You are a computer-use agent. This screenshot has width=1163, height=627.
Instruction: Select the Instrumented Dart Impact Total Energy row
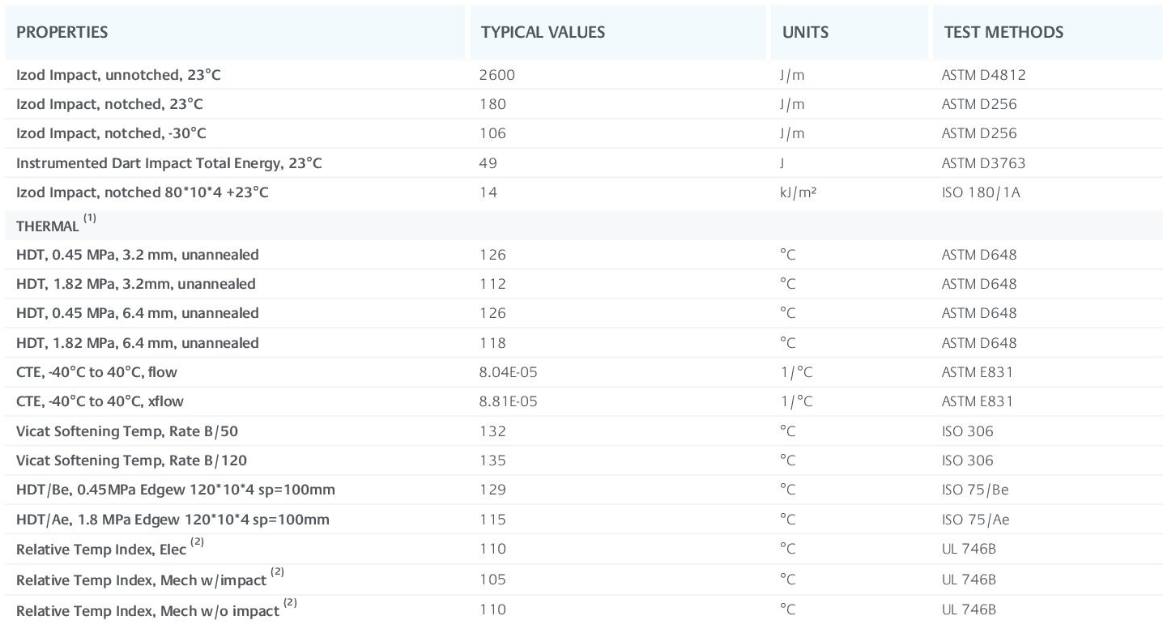pyautogui.click(x=584, y=163)
